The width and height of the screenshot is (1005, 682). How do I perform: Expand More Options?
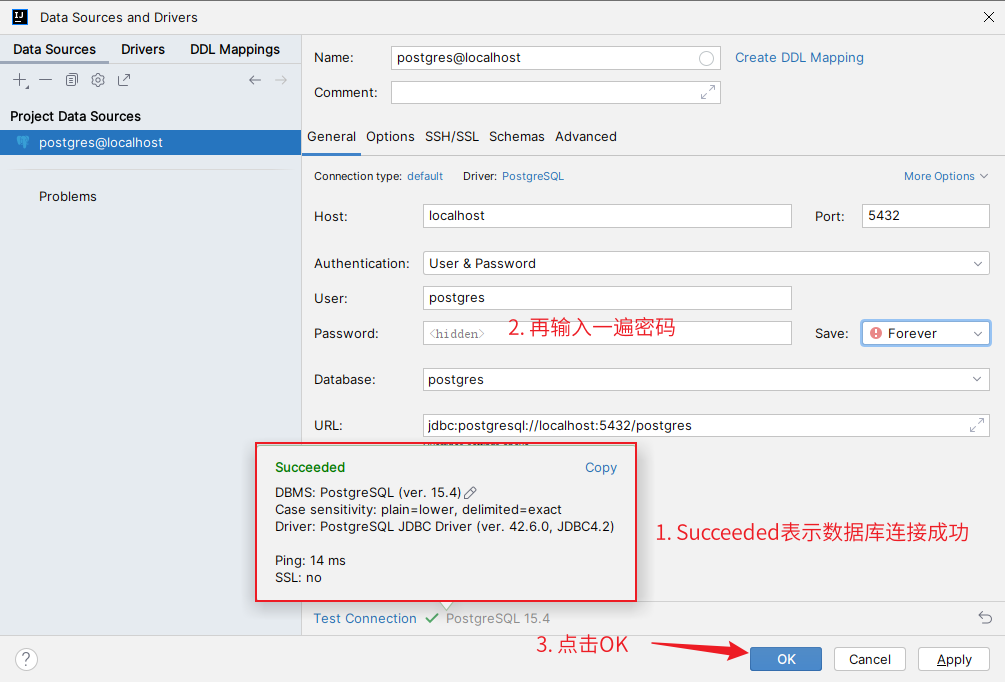click(x=945, y=176)
